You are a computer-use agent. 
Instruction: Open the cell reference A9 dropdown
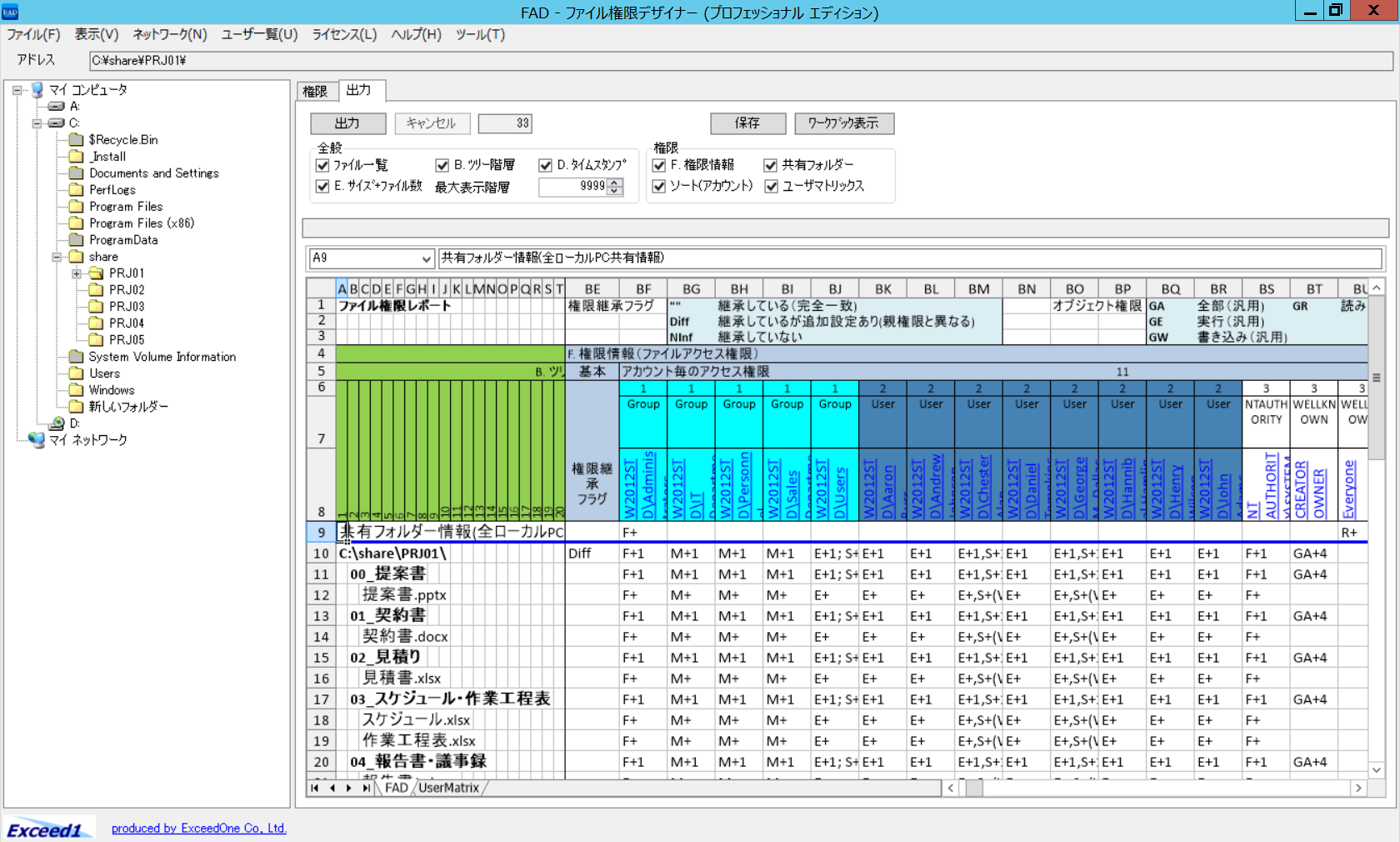click(426, 258)
